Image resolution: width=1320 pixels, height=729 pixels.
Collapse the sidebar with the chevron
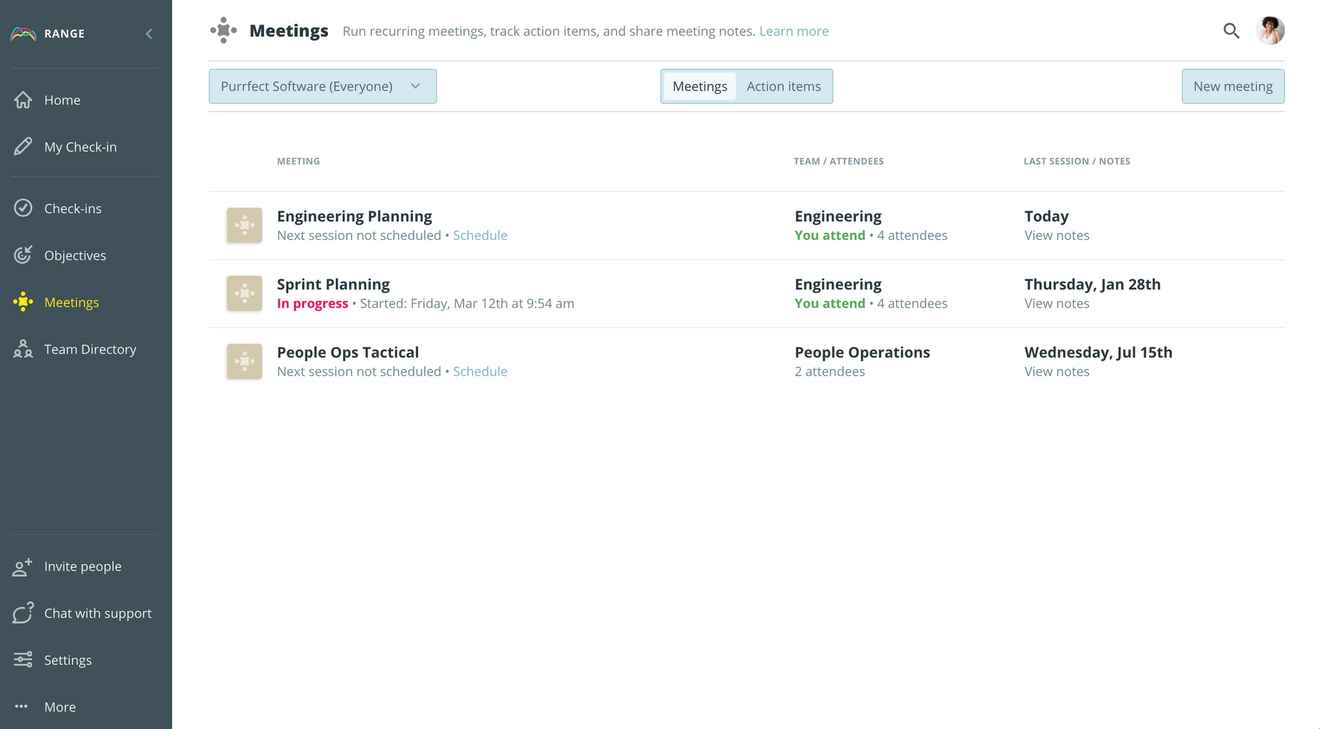click(x=149, y=34)
